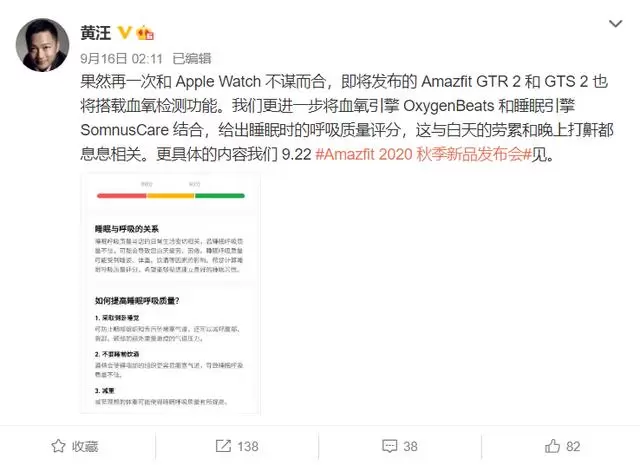Open the username 黄汪 link
This screenshot has height=465, width=640.
click(96, 33)
